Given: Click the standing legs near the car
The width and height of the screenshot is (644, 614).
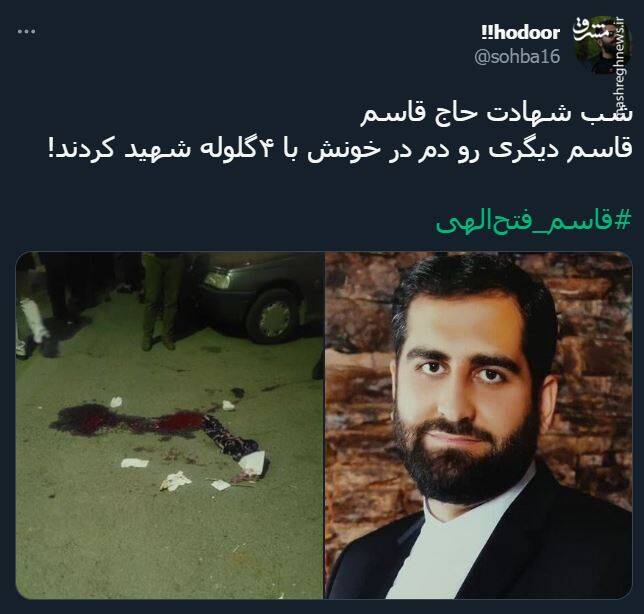Looking at the screenshot, I should [159, 302].
